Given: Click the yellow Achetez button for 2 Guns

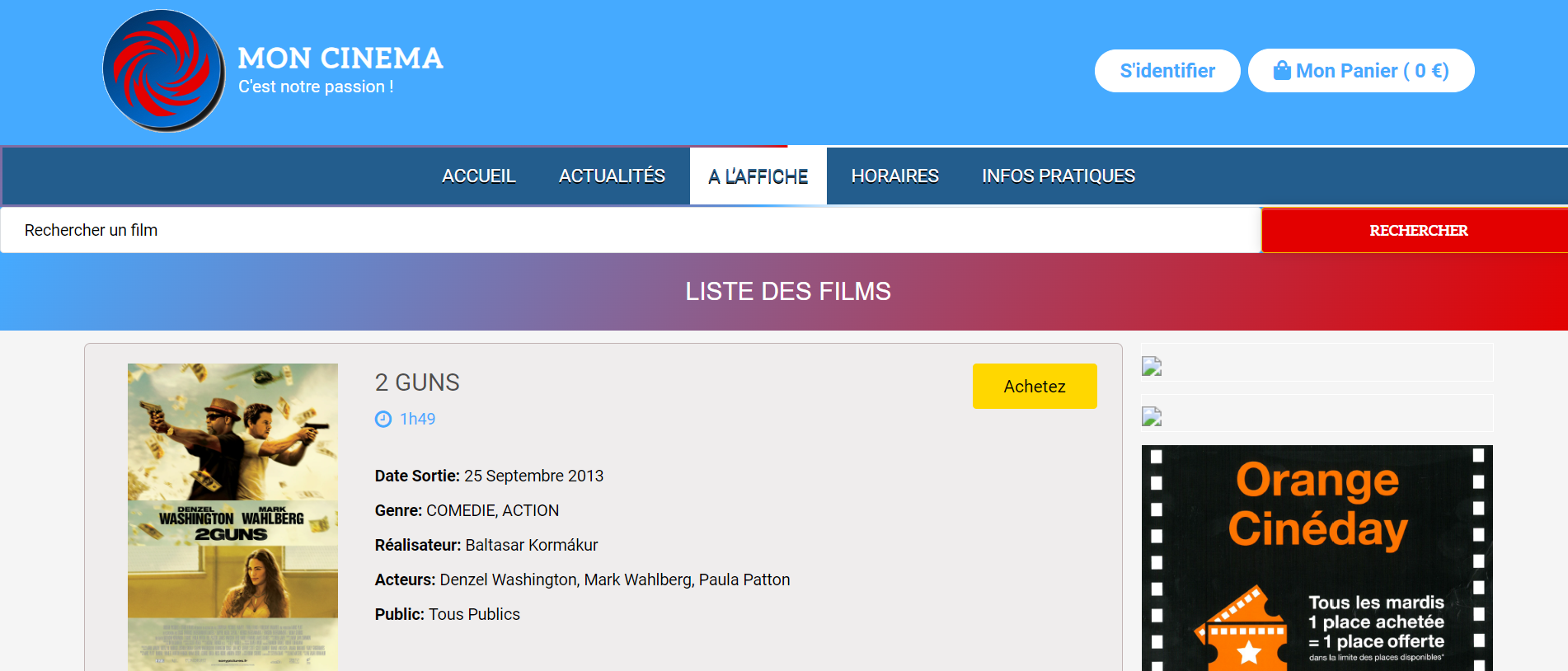Looking at the screenshot, I should coord(1034,386).
